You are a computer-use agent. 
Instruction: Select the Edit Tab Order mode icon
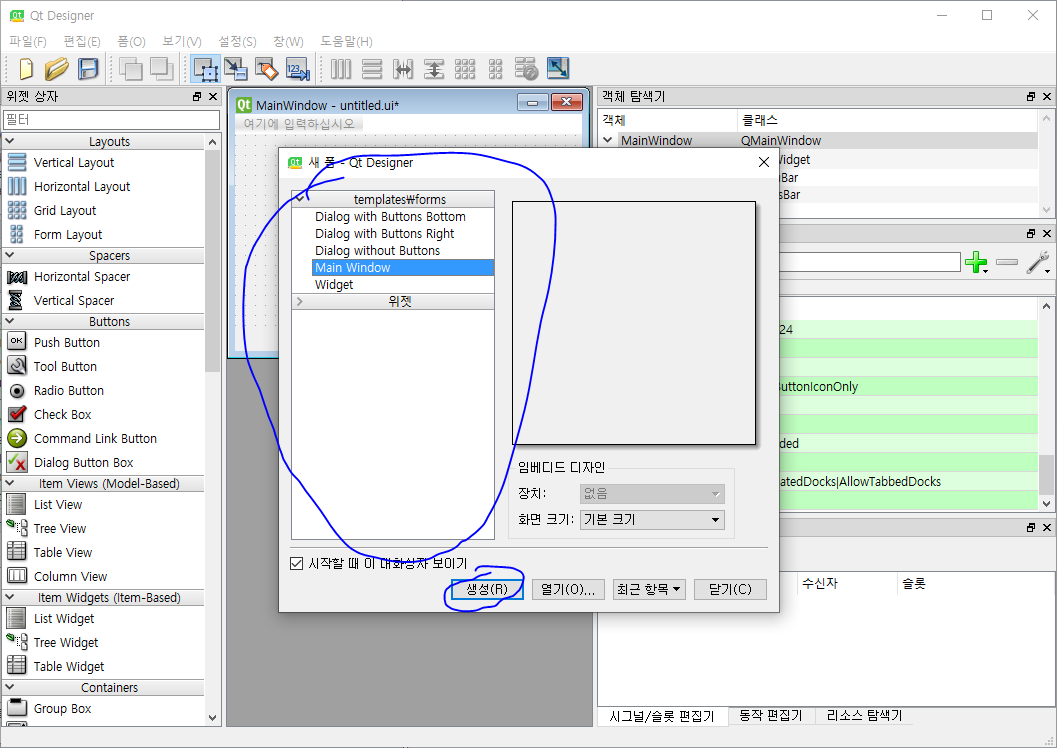point(297,69)
